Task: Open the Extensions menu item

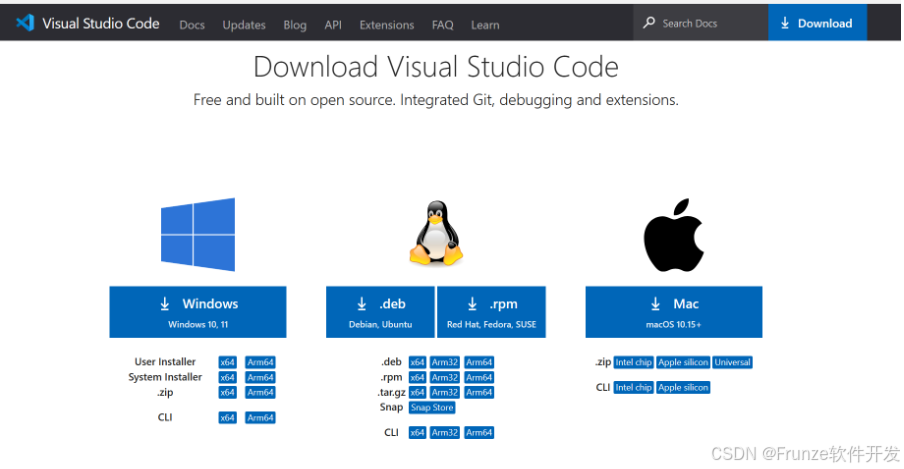Action: [387, 25]
